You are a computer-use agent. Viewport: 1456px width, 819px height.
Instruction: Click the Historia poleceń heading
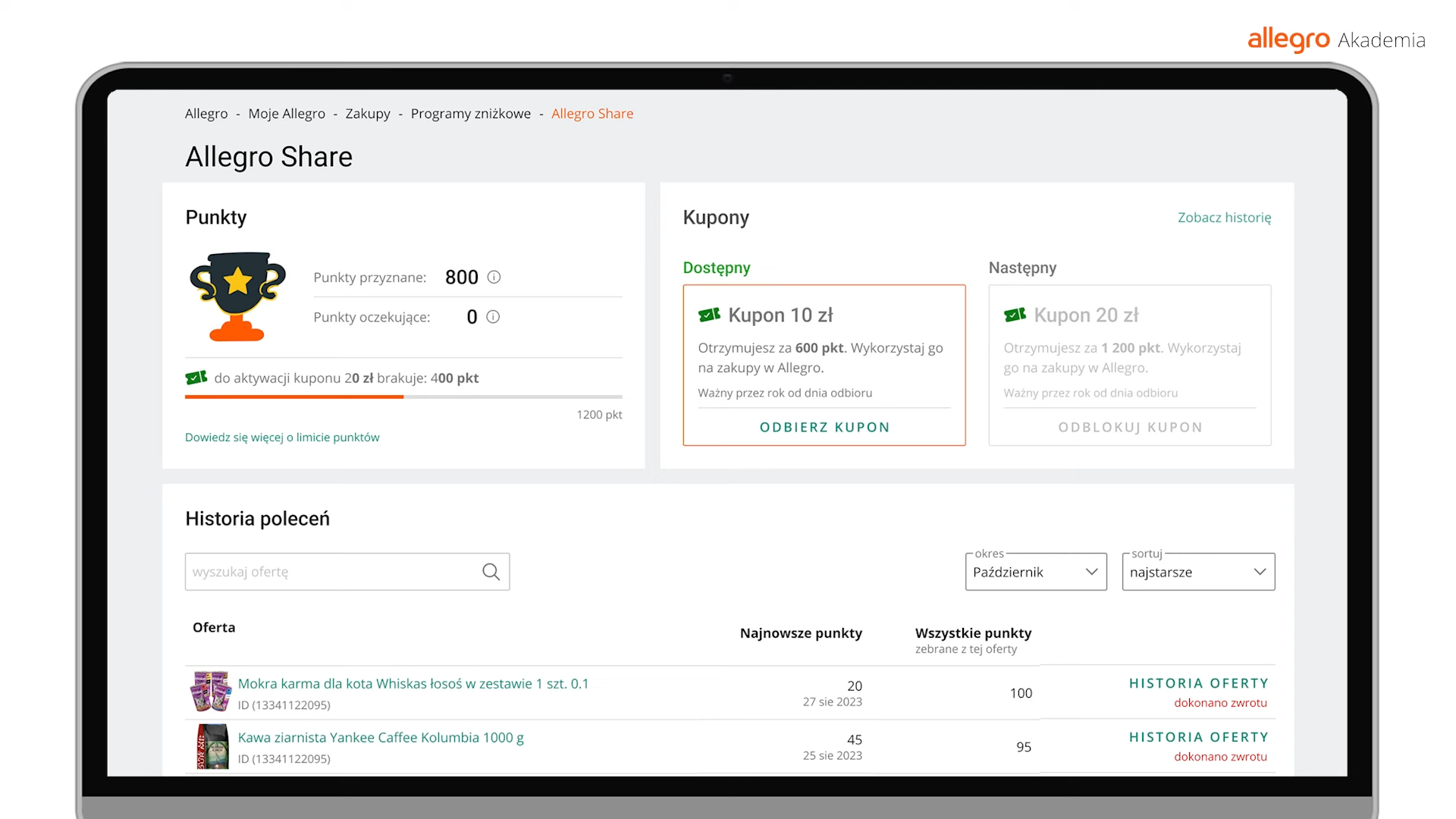[258, 519]
